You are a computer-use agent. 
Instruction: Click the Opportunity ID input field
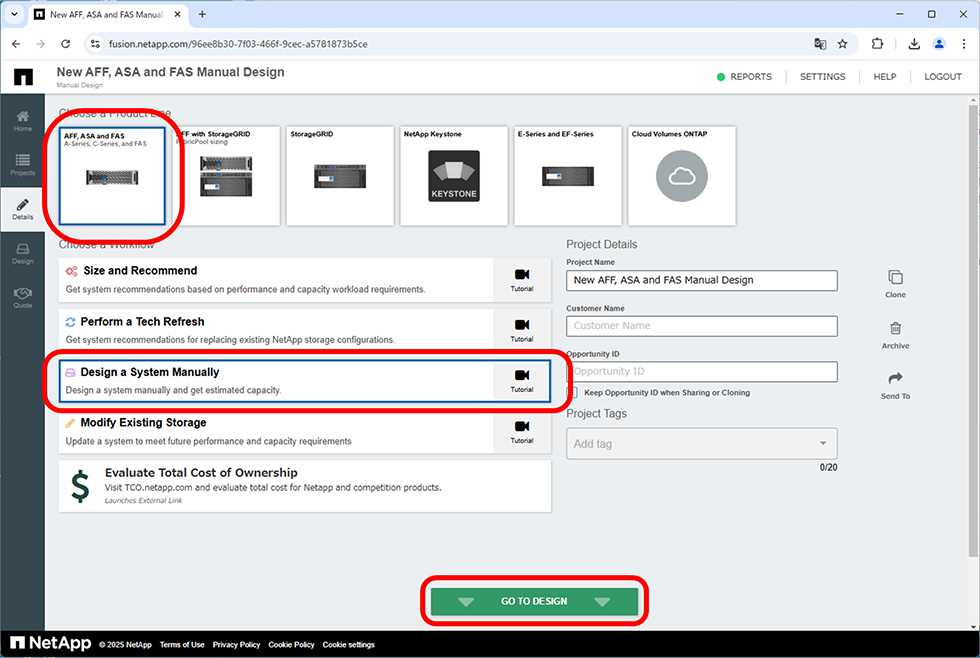[702, 371]
